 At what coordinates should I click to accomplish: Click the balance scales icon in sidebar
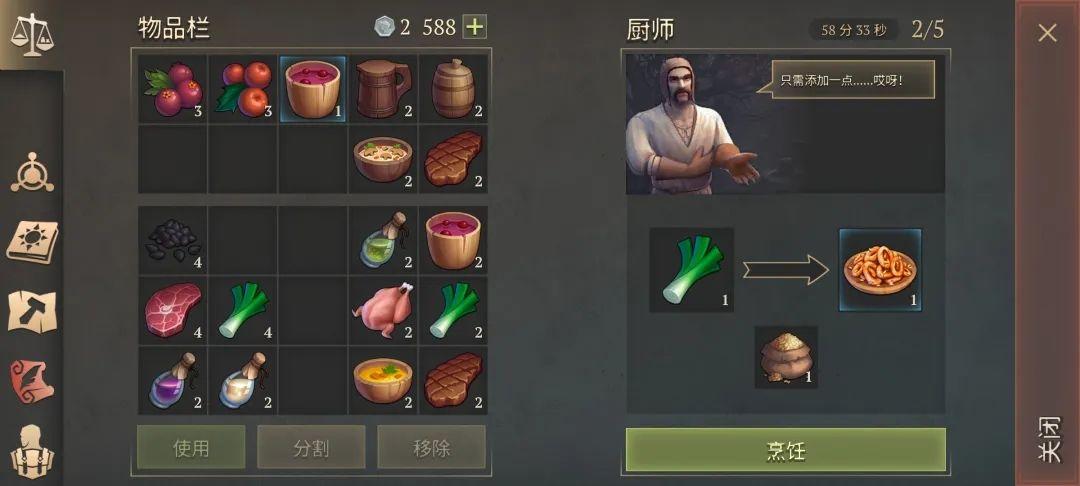coord(32,34)
